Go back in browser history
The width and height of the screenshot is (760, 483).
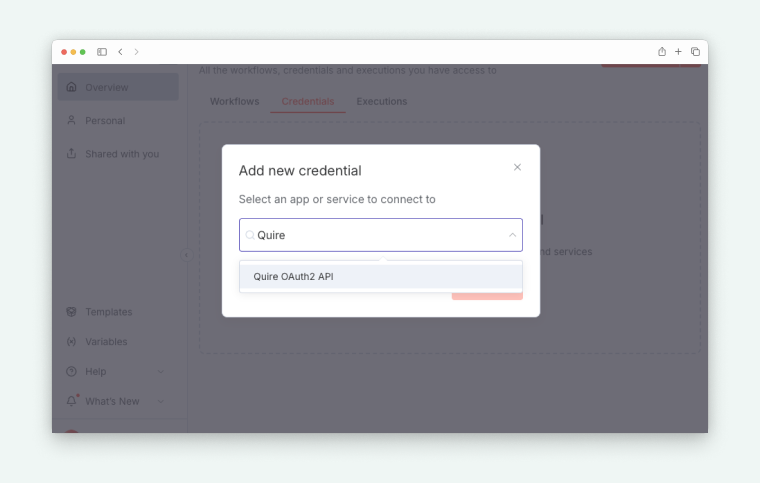point(121,52)
